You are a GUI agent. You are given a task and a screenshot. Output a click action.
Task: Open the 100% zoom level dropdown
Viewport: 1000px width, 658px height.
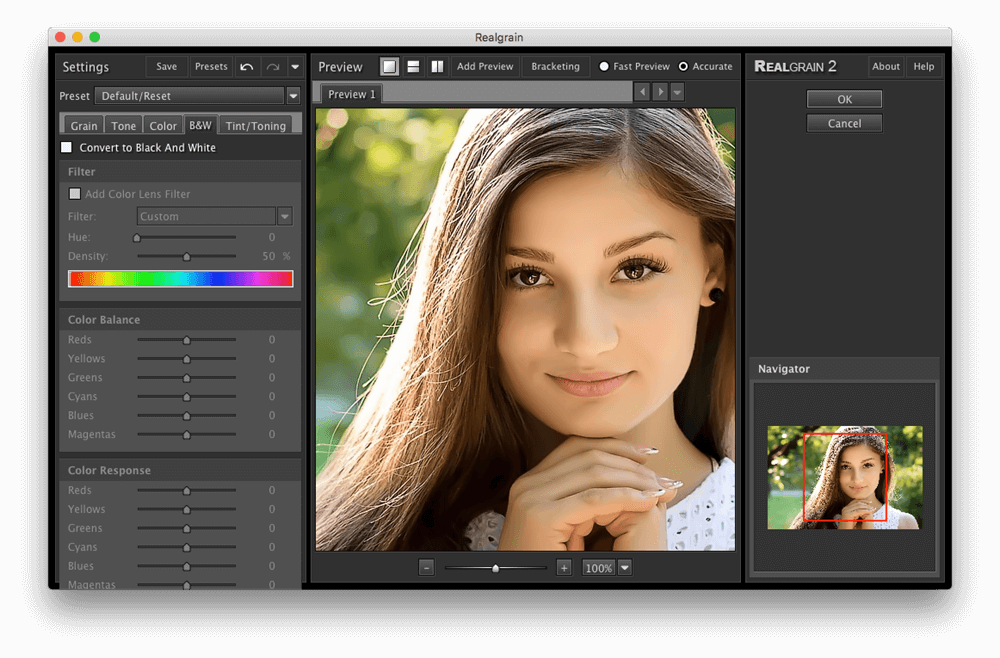pos(625,568)
